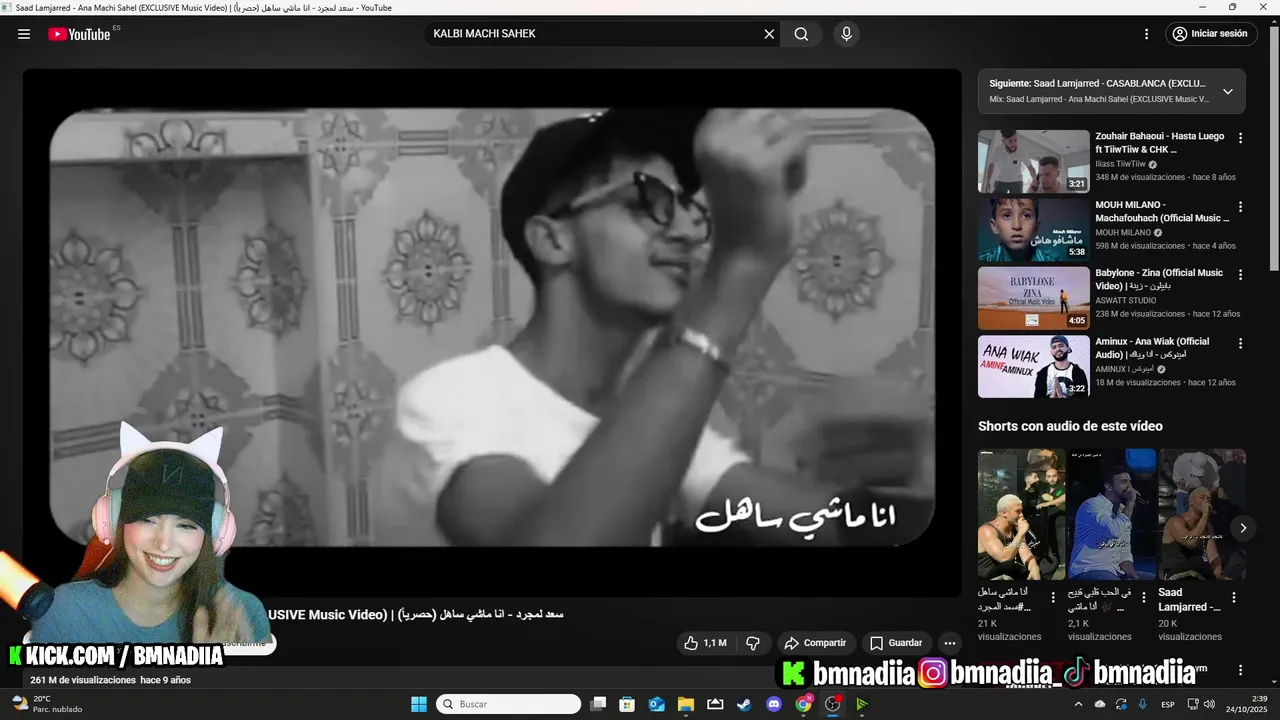Click the magnifier search button

(801, 34)
